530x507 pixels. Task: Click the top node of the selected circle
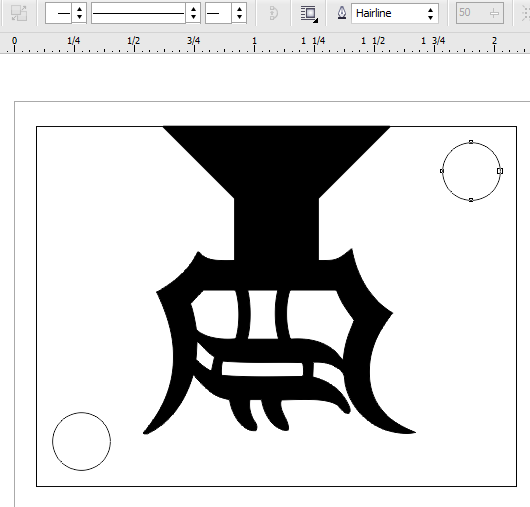point(471,142)
